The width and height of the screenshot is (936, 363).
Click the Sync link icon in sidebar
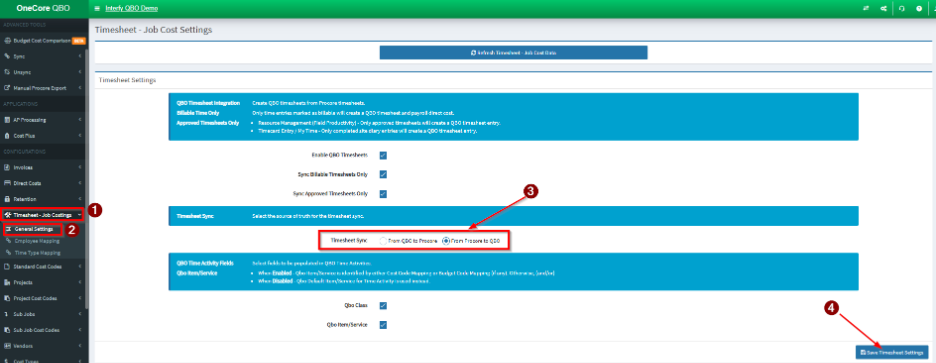7,56
